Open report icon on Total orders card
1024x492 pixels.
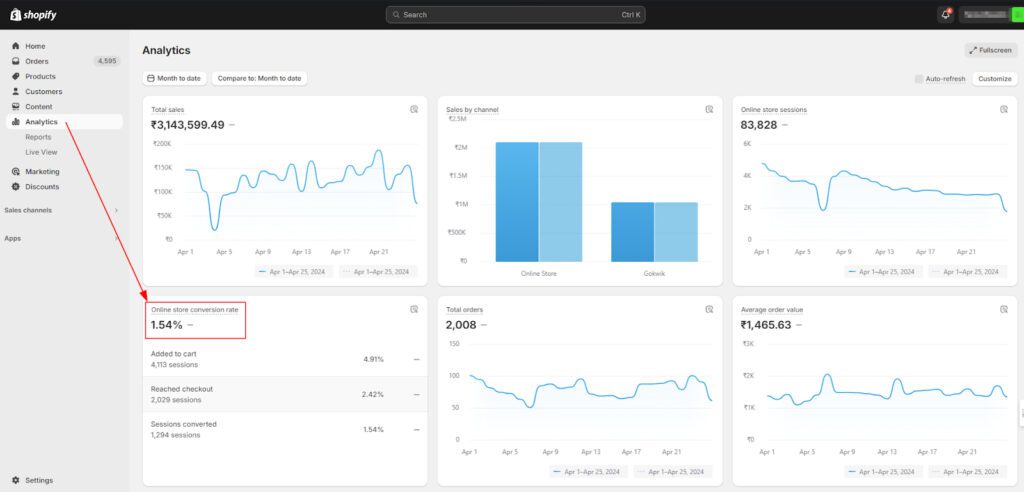708,309
